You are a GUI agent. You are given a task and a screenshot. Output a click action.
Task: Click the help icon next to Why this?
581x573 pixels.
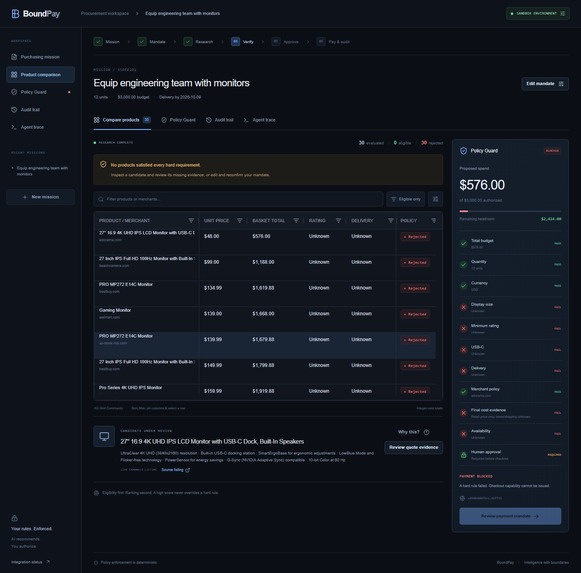426,432
